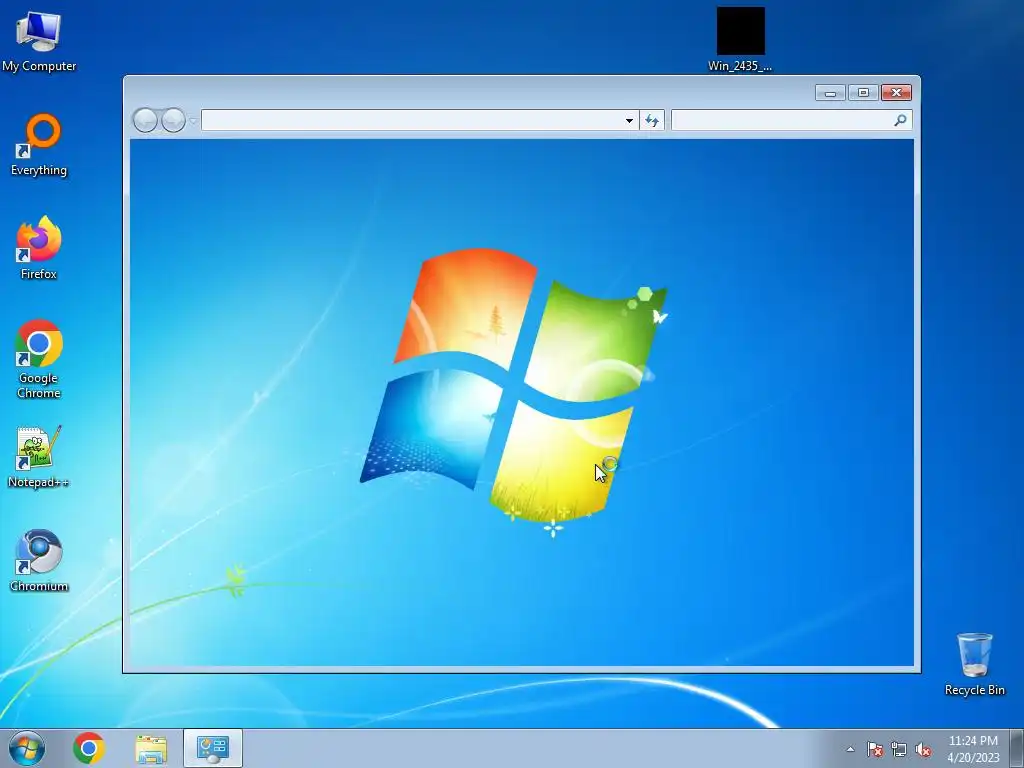Close the open window with red X
Image resolution: width=1024 pixels, height=768 pixels.
896,93
